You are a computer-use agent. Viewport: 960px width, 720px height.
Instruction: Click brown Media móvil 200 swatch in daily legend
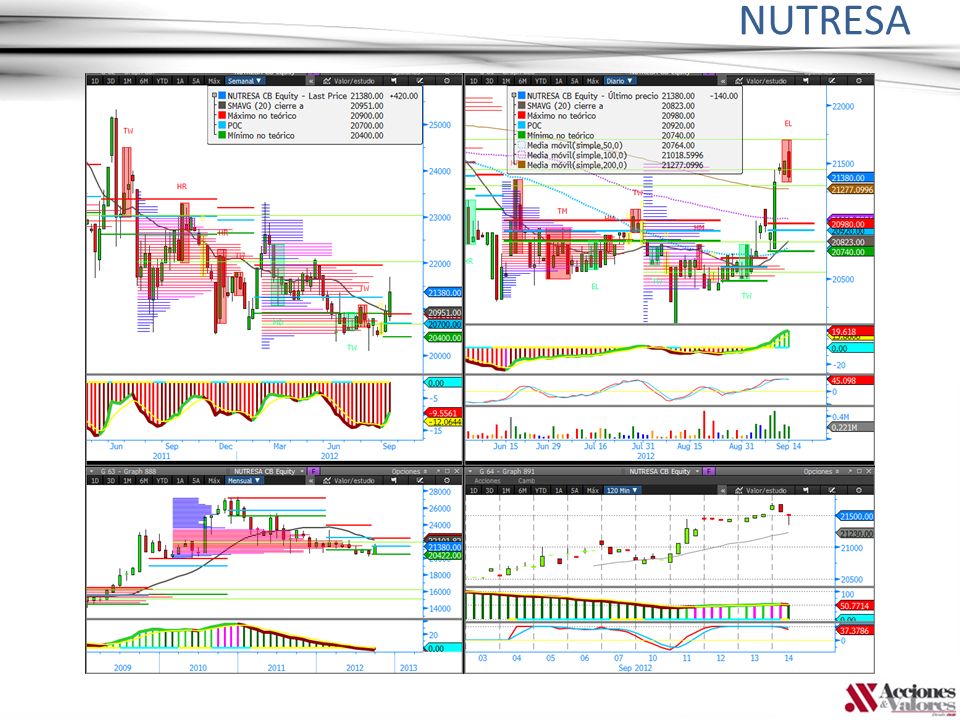[522, 165]
